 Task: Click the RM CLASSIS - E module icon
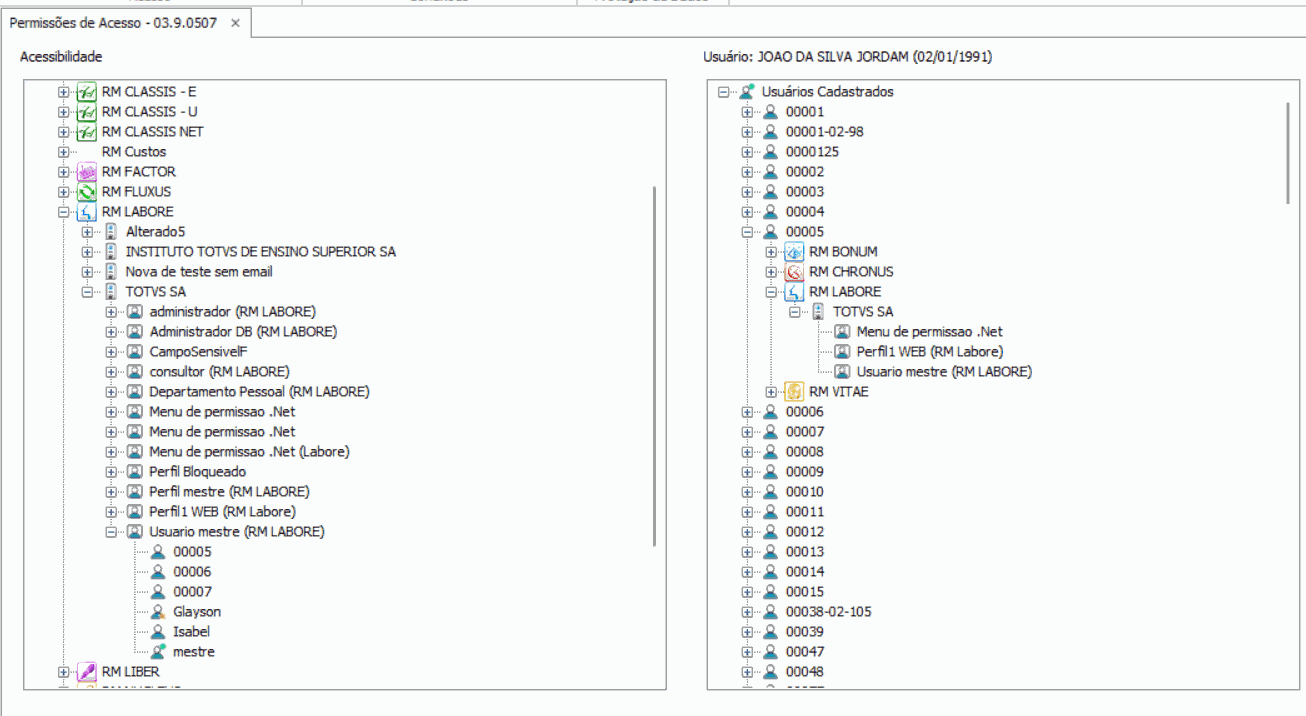pyautogui.click(x=87, y=92)
